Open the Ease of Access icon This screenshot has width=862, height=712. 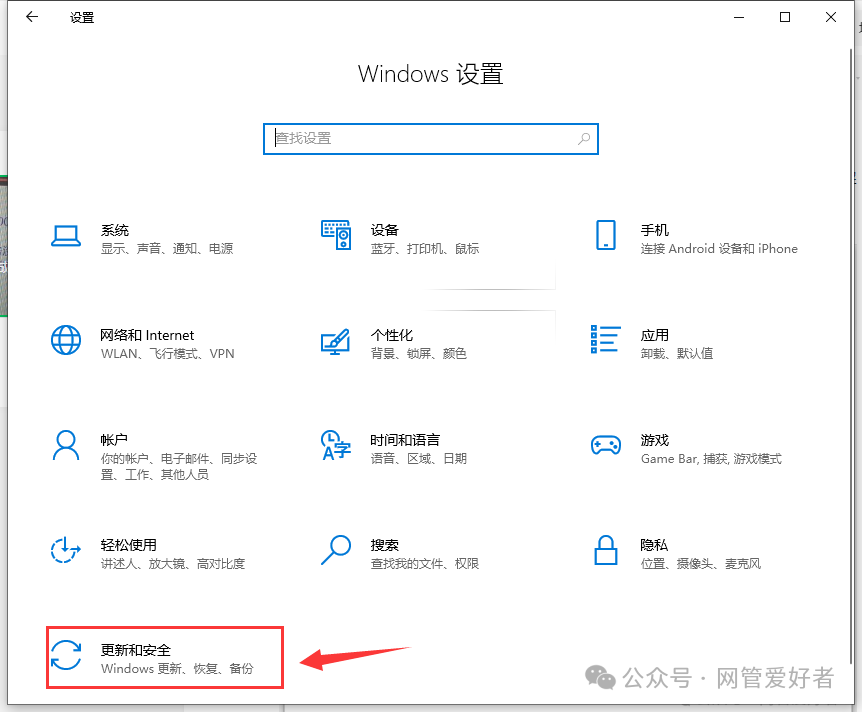click(x=66, y=550)
